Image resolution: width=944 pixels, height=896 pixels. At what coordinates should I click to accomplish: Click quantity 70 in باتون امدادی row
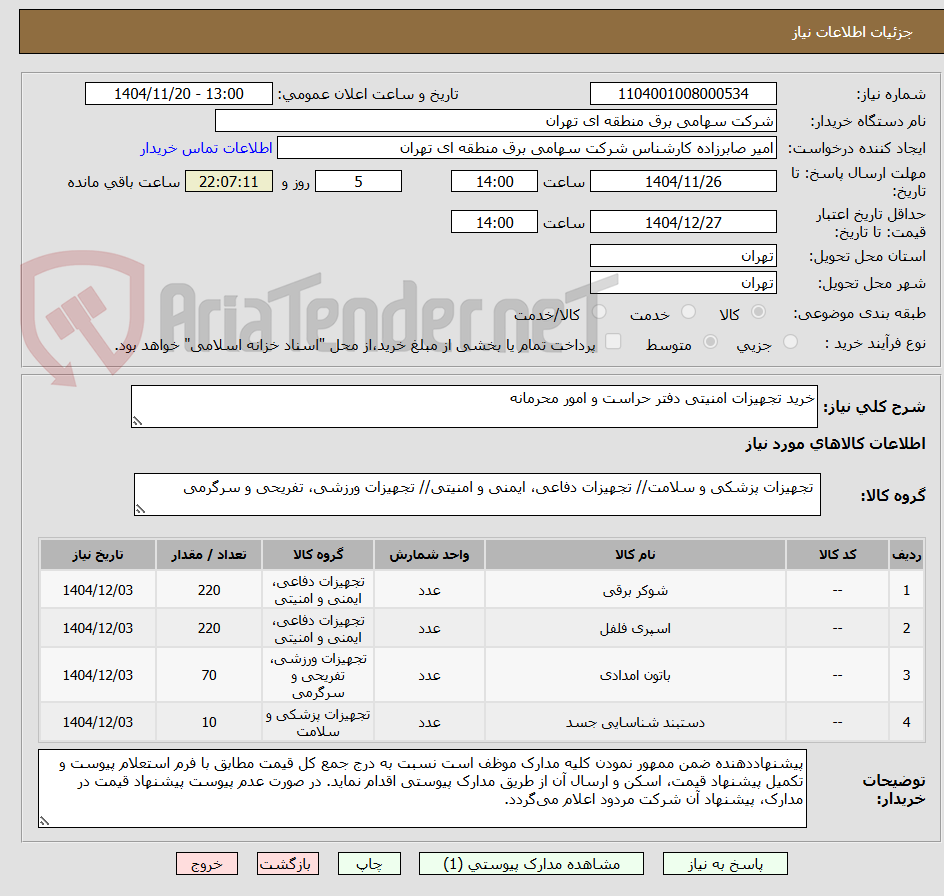click(209, 675)
